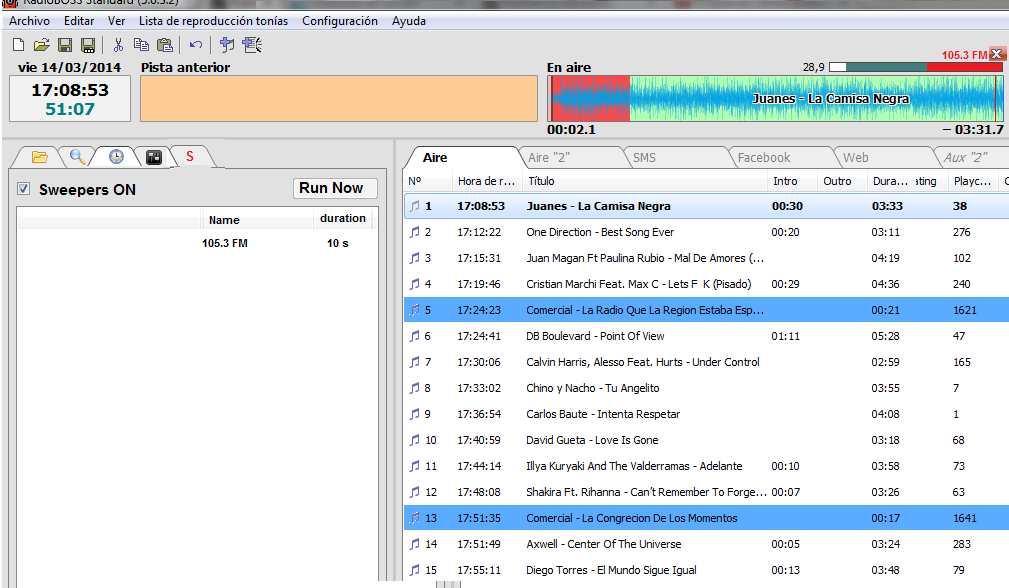Select Comercial - La Congrecion De Los Momentos
The height and width of the screenshot is (588, 1009).
click(706, 518)
